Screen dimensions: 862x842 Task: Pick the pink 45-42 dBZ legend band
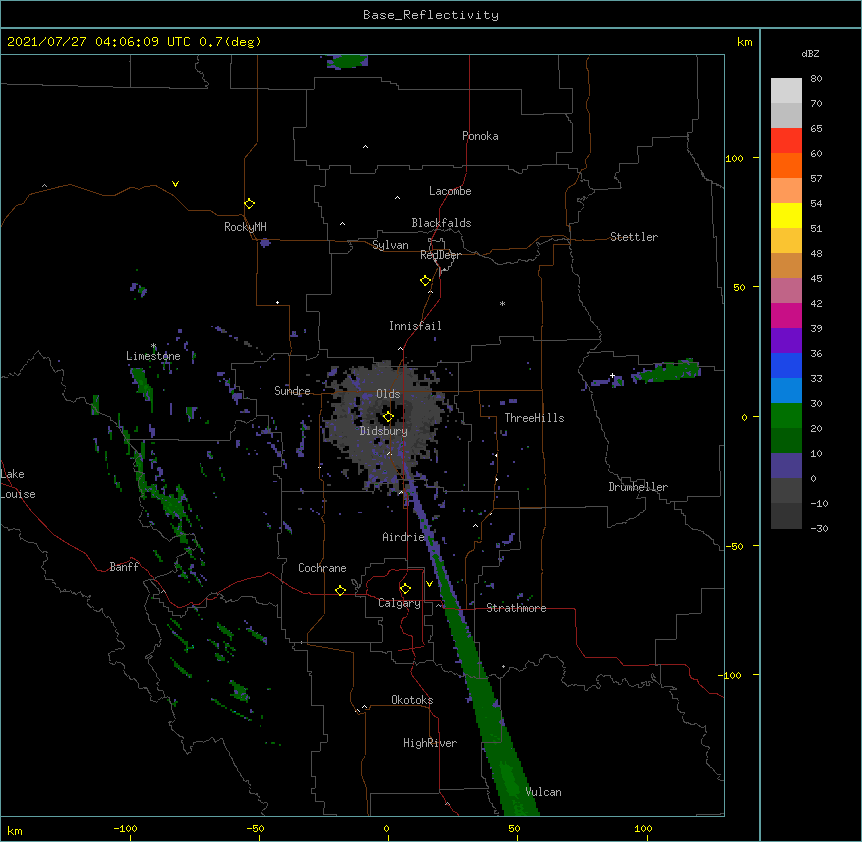[786, 291]
